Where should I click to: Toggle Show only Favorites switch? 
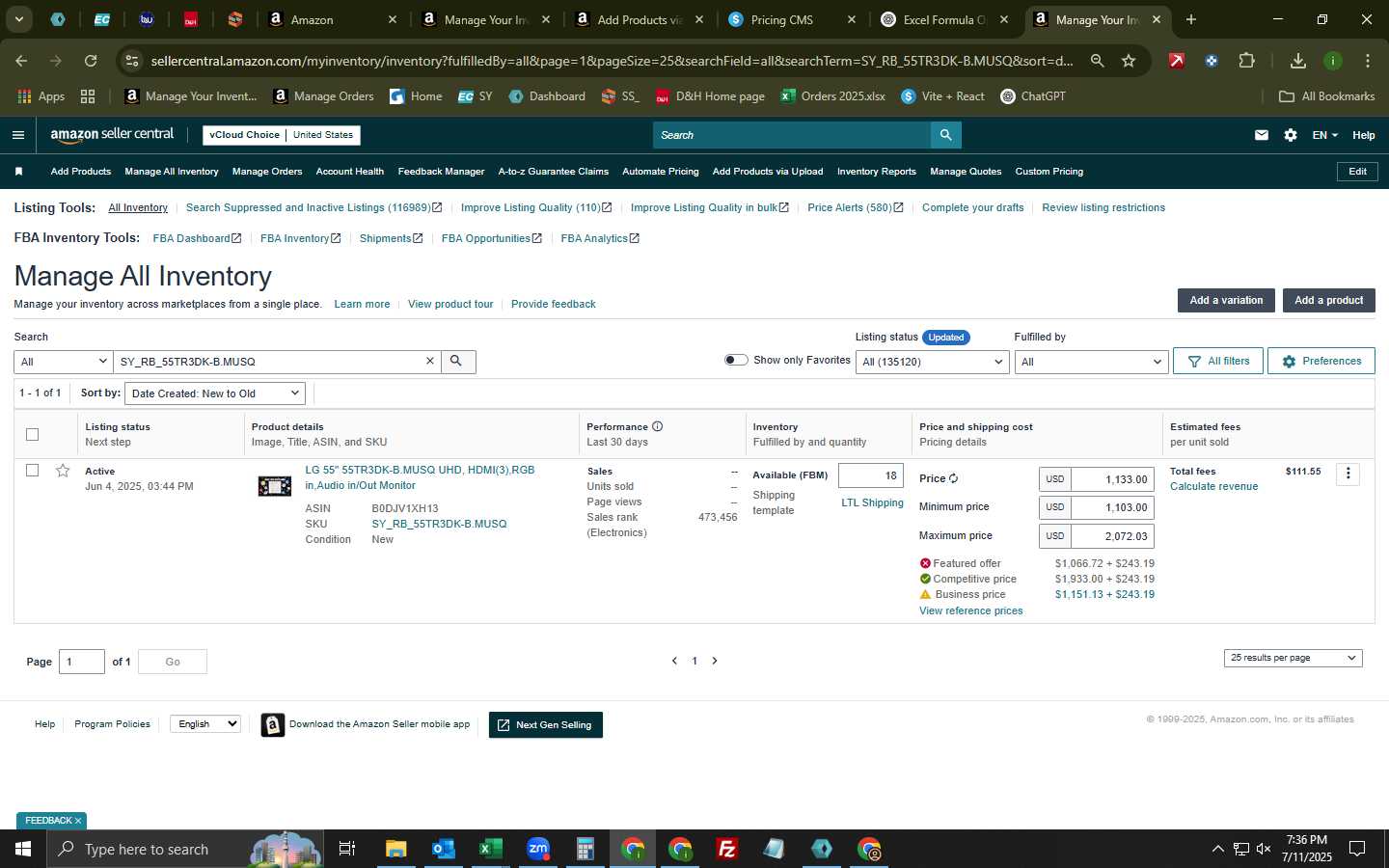point(736,360)
